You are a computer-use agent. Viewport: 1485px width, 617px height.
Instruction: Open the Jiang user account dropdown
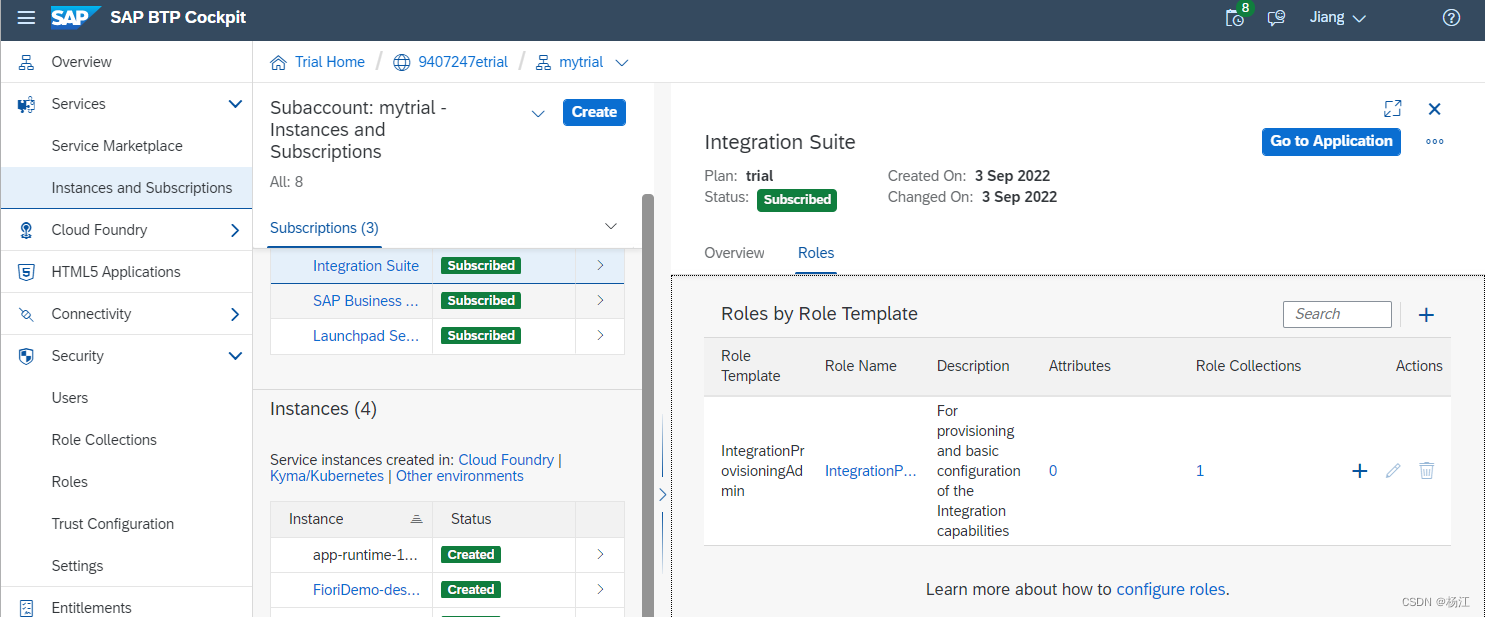tap(1337, 17)
